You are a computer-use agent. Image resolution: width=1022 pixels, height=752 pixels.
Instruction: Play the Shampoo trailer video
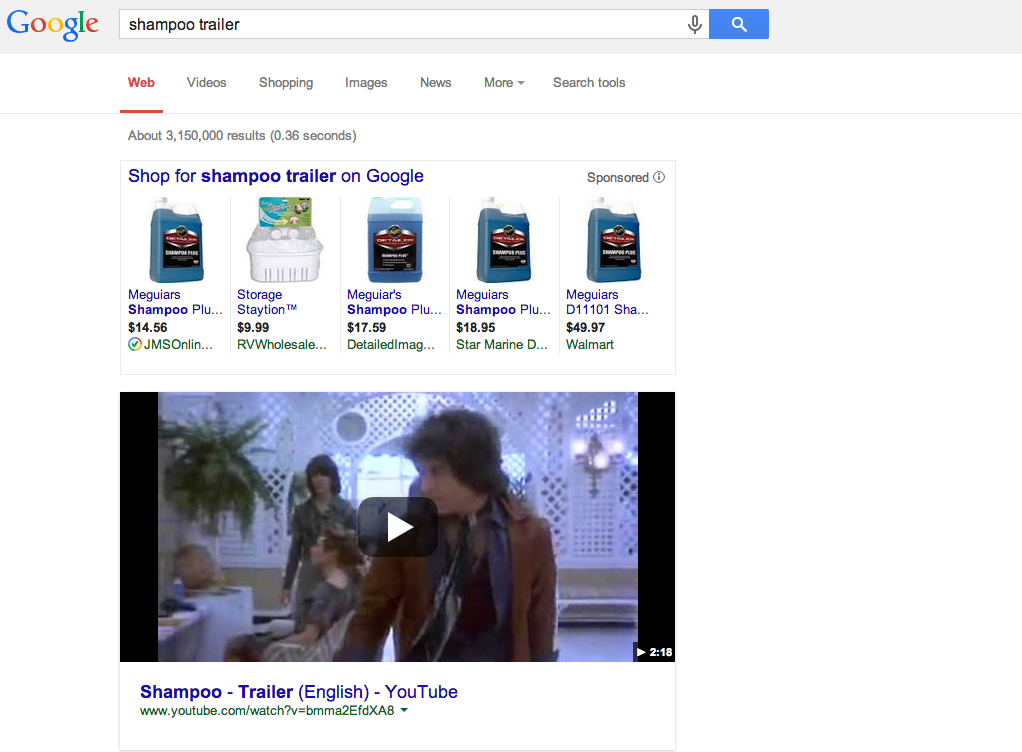click(398, 527)
